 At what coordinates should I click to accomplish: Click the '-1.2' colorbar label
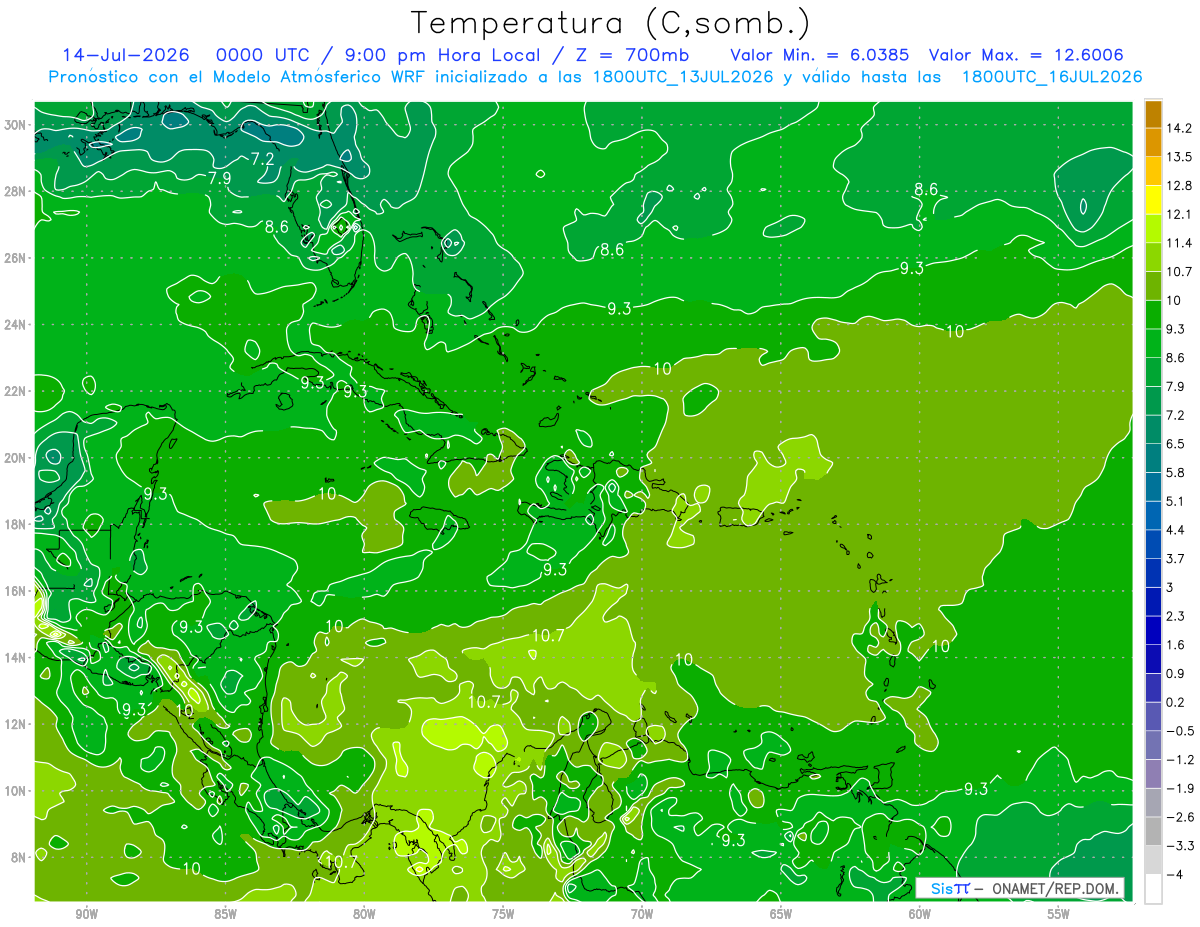click(x=1180, y=759)
